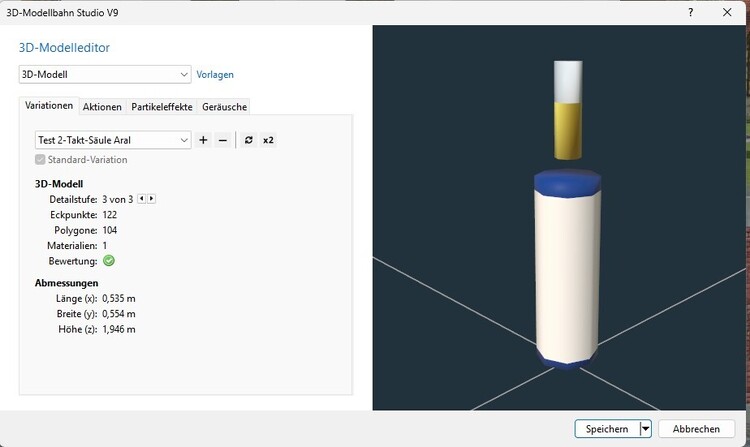Viewport: 750px width, 447px height.
Task: Click the green Bewertung checkmark icon
Action: (109, 261)
